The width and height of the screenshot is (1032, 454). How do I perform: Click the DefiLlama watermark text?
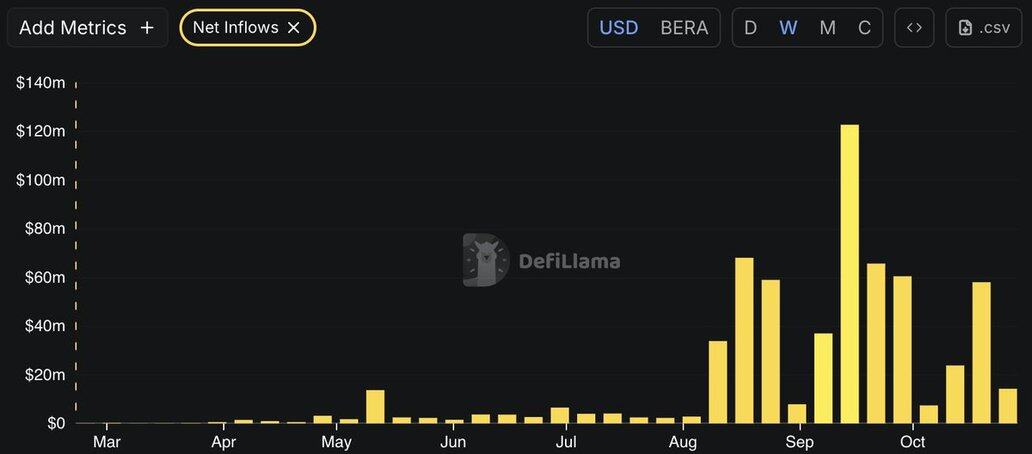[x=569, y=262]
